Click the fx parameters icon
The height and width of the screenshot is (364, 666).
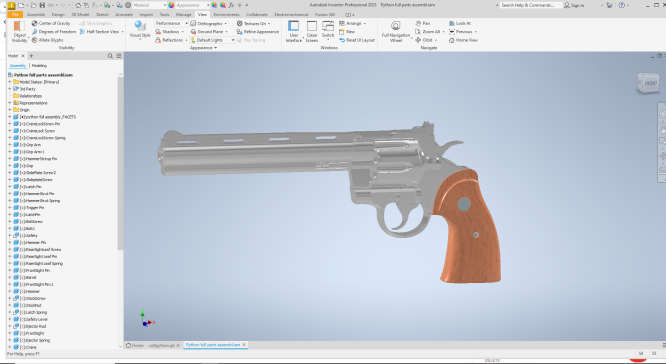tap(231, 5)
